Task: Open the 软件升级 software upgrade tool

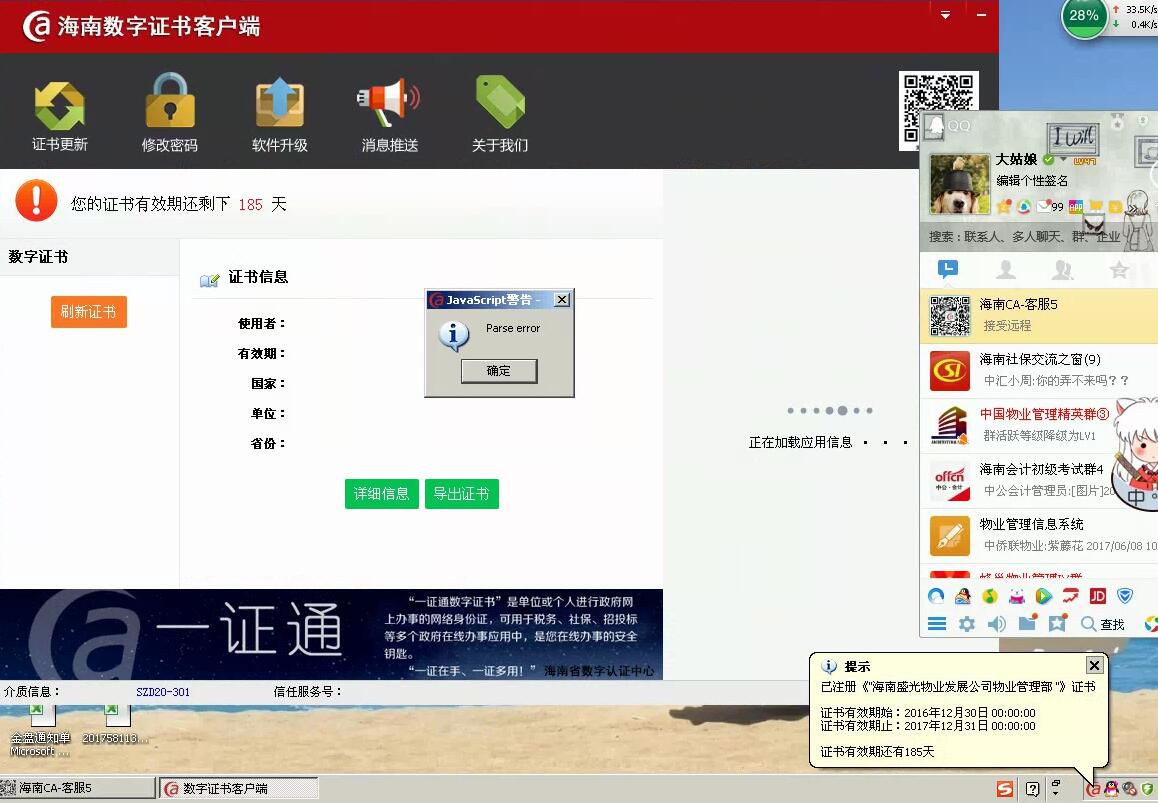Action: [280, 115]
